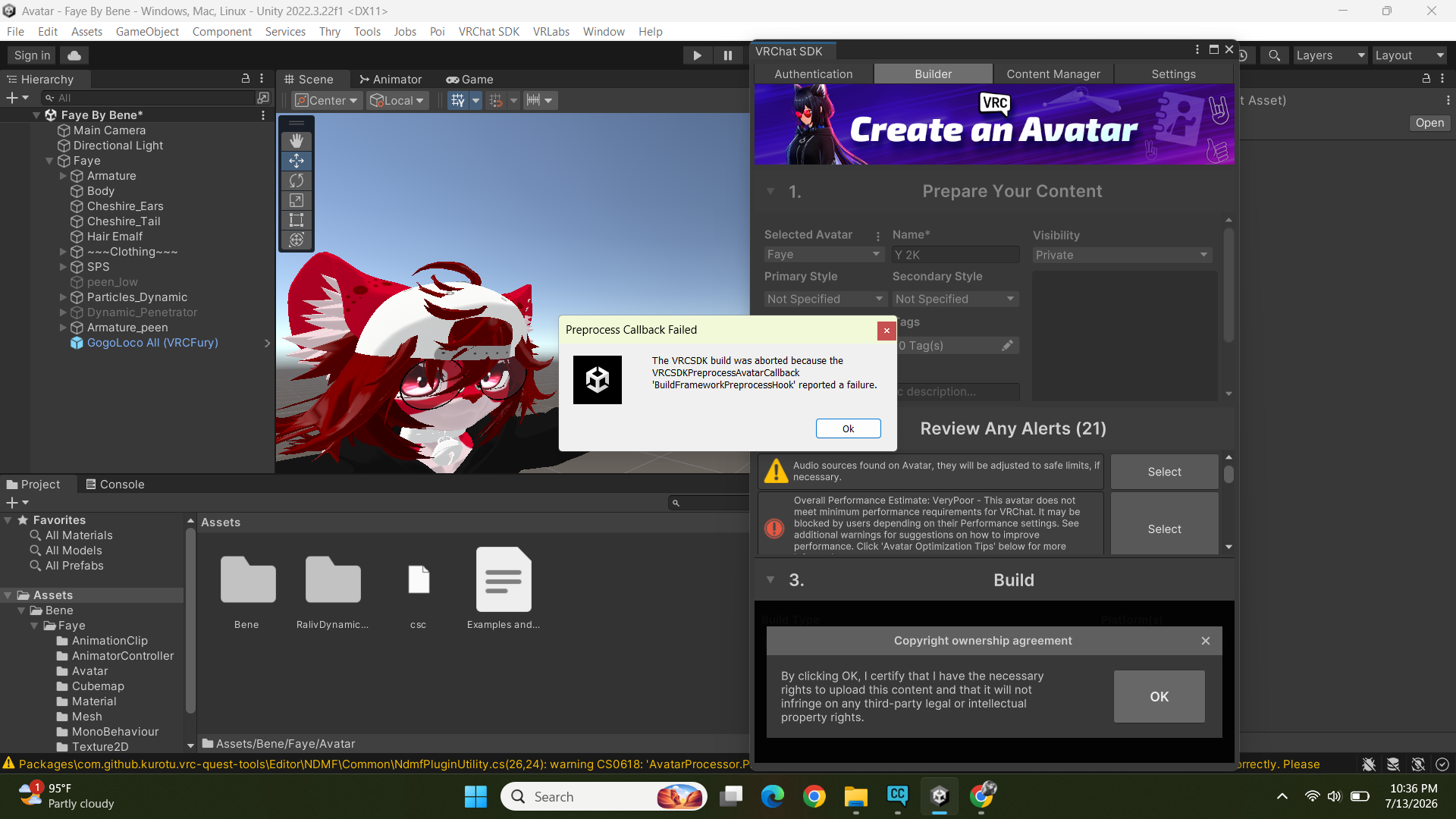
Task: Edit tags with the pencil icon
Action: 1007,345
